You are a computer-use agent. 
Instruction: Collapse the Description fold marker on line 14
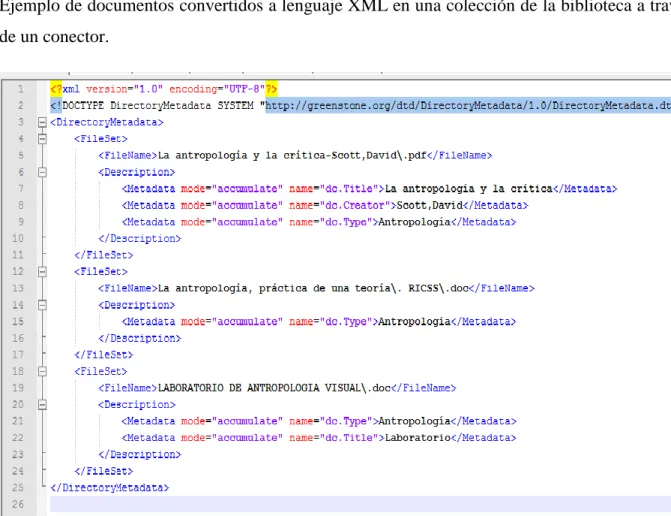[x=42, y=305]
